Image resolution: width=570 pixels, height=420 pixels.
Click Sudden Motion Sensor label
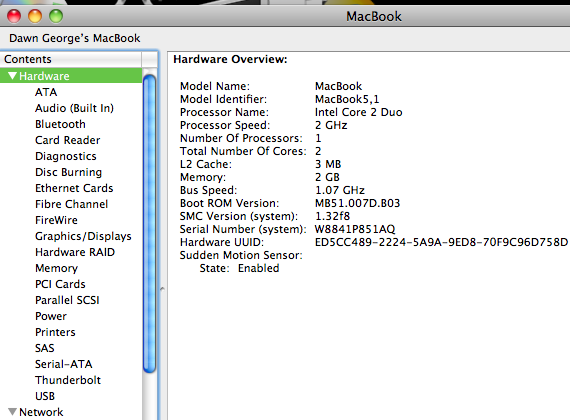[241, 255]
